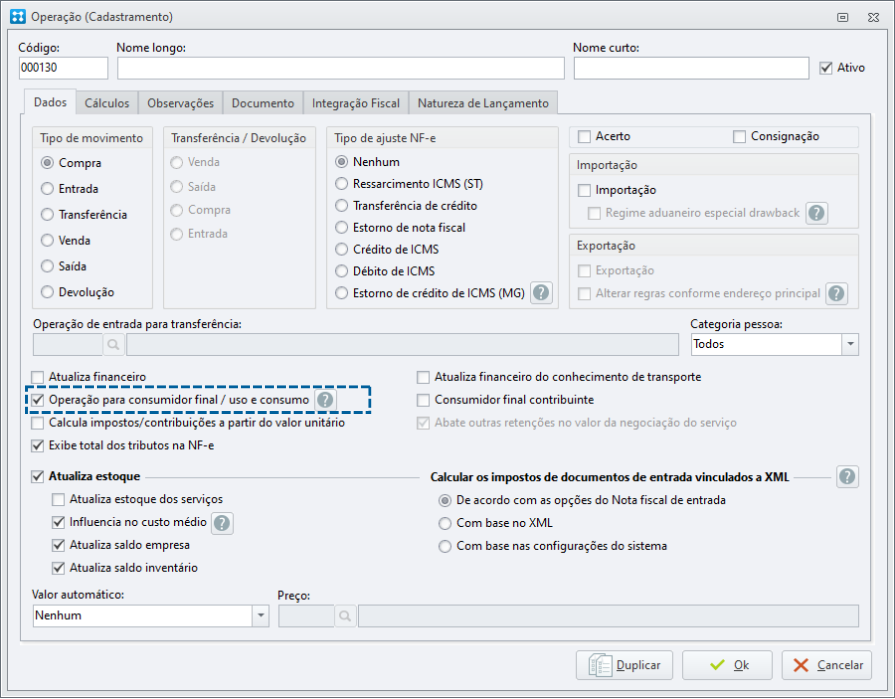
Task: Select Ressarcimento ICMS (ST) adjustment type
Action: tap(341, 184)
